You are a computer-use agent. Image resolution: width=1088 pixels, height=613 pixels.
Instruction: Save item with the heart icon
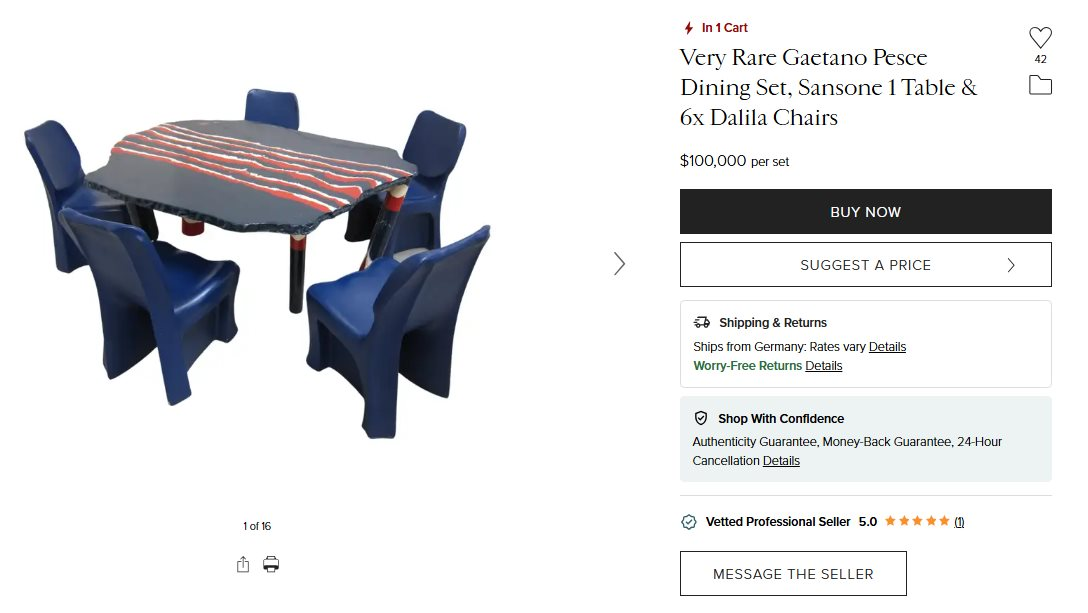(x=1040, y=37)
